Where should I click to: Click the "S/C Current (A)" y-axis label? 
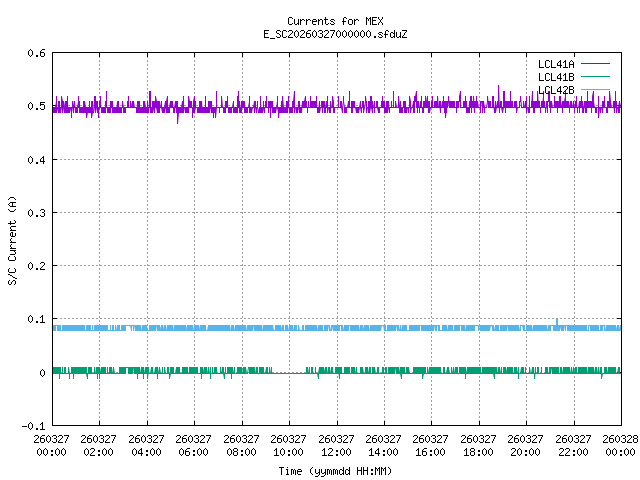13,239
